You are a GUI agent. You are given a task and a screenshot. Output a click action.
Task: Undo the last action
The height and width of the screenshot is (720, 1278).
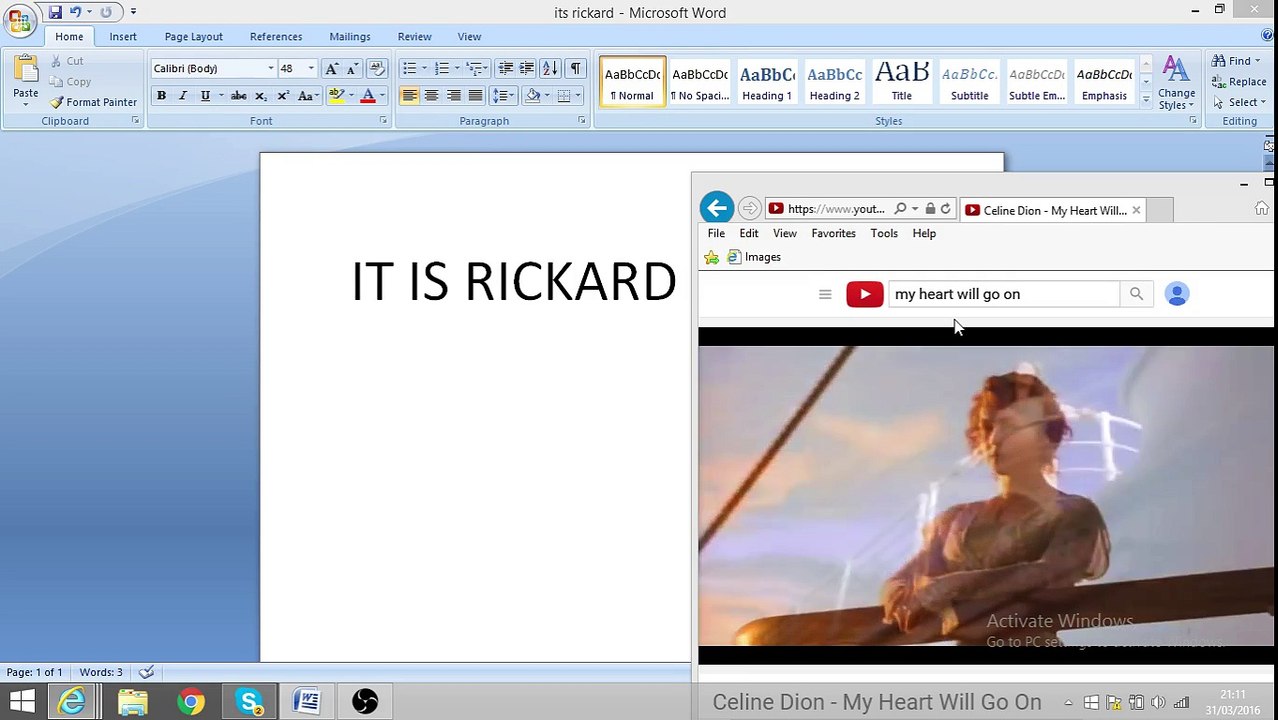tap(75, 12)
